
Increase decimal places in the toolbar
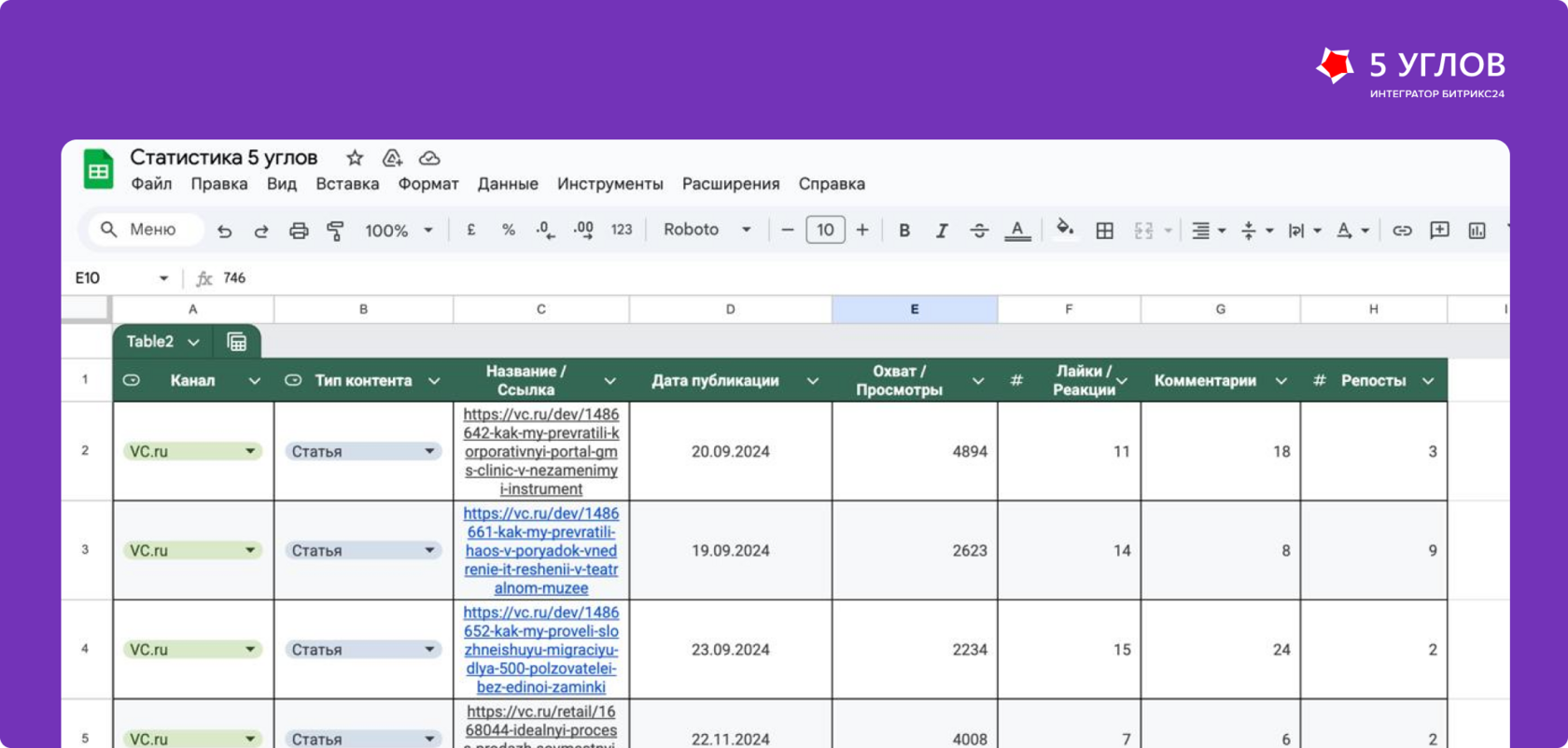click(583, 230)
